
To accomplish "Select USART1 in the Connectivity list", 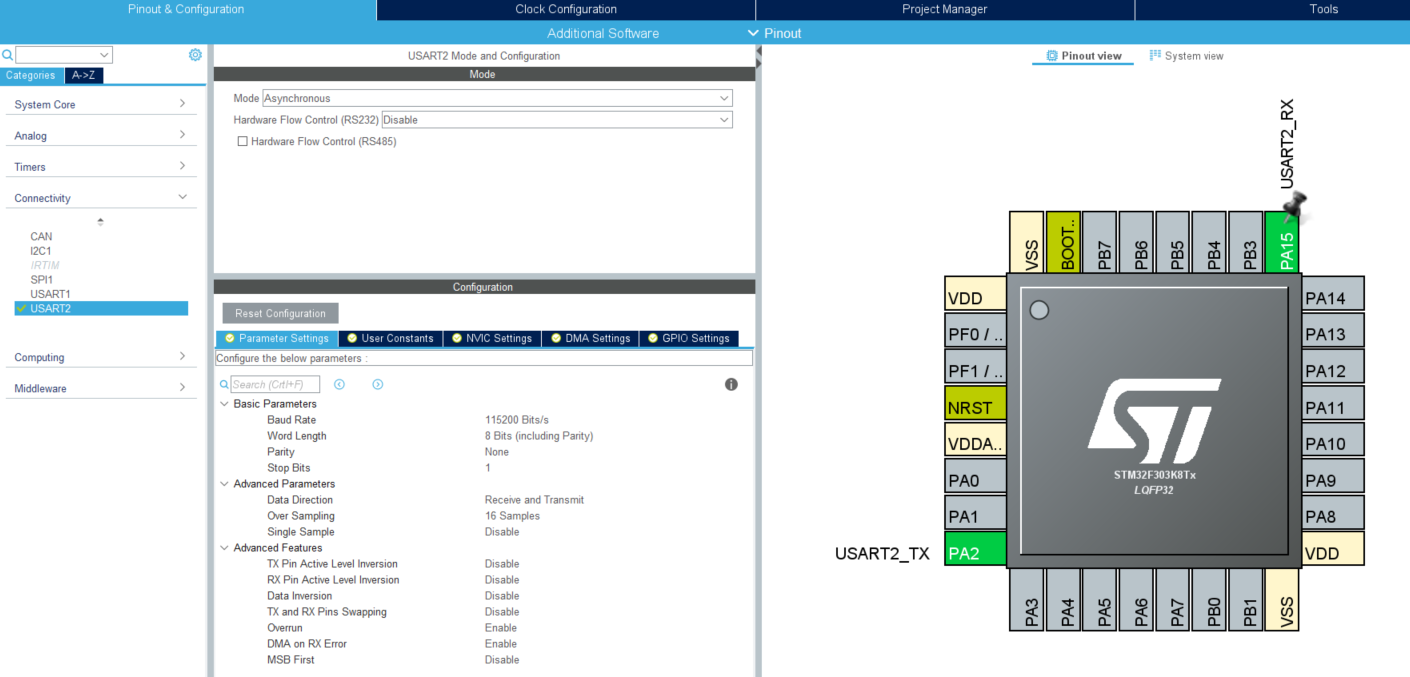I will pyautogui.click(x=50, y=294).
